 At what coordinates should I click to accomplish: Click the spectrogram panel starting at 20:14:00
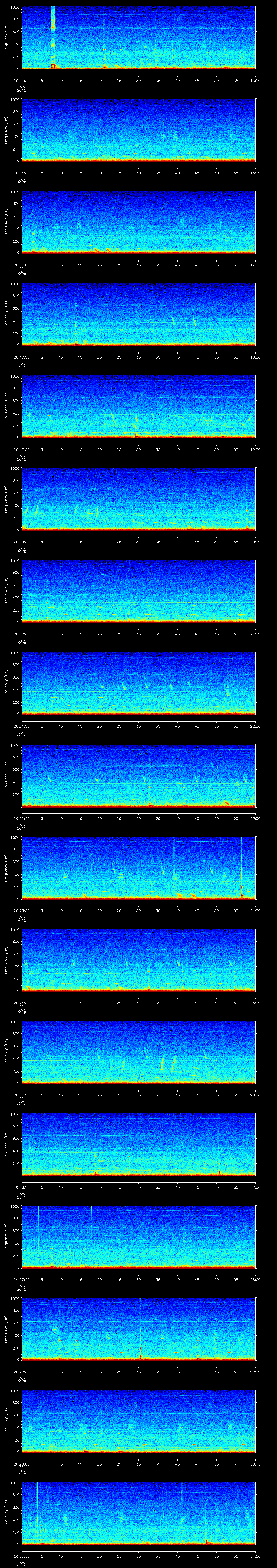139,38
